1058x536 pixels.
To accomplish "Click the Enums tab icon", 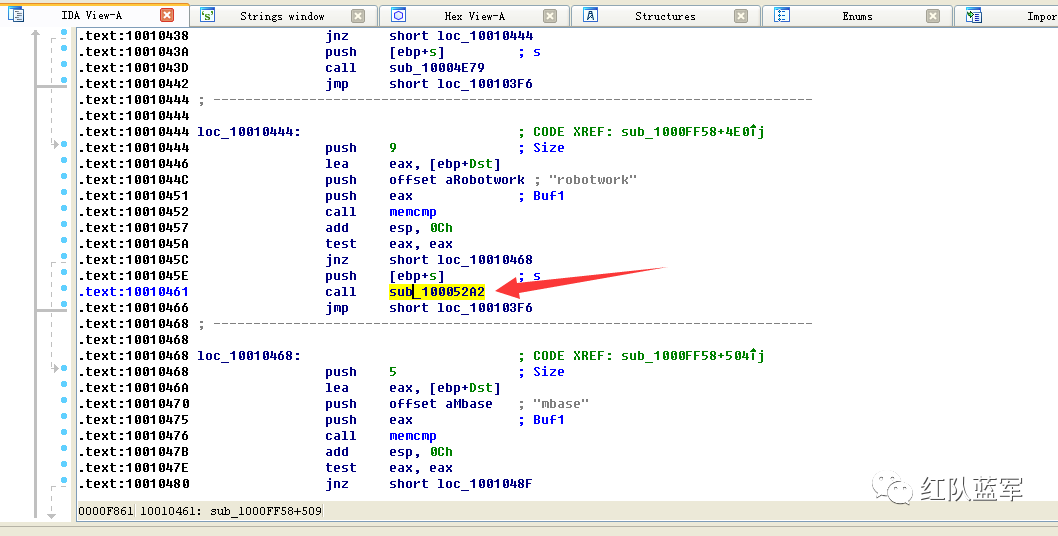I will pos(782,15).
